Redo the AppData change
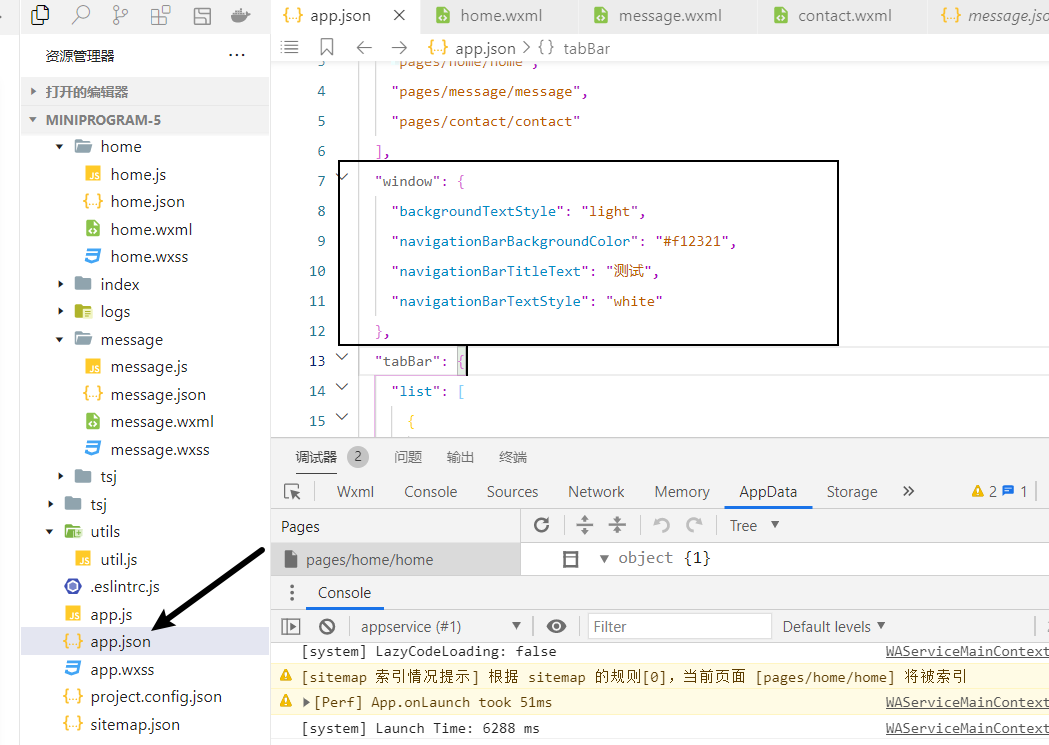Image resolution: width=1049 pixels, height=745 pixels. 694,525
